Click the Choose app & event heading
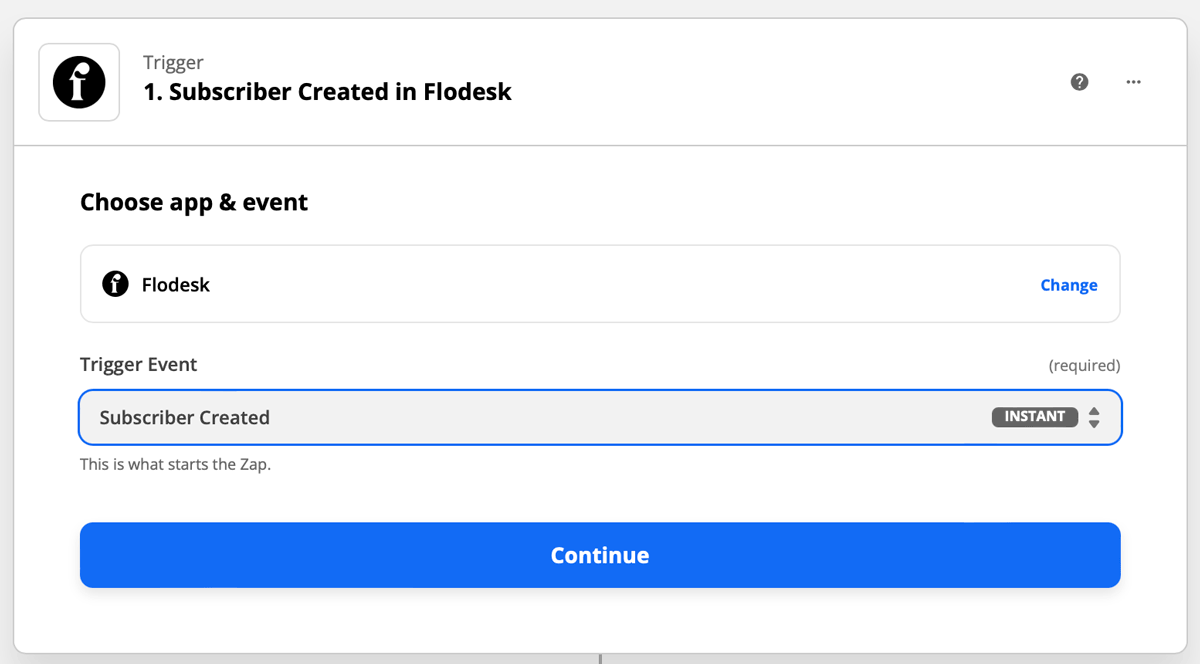The height and width of the screenshot is (664, 1200). click(x=194, y=202)
